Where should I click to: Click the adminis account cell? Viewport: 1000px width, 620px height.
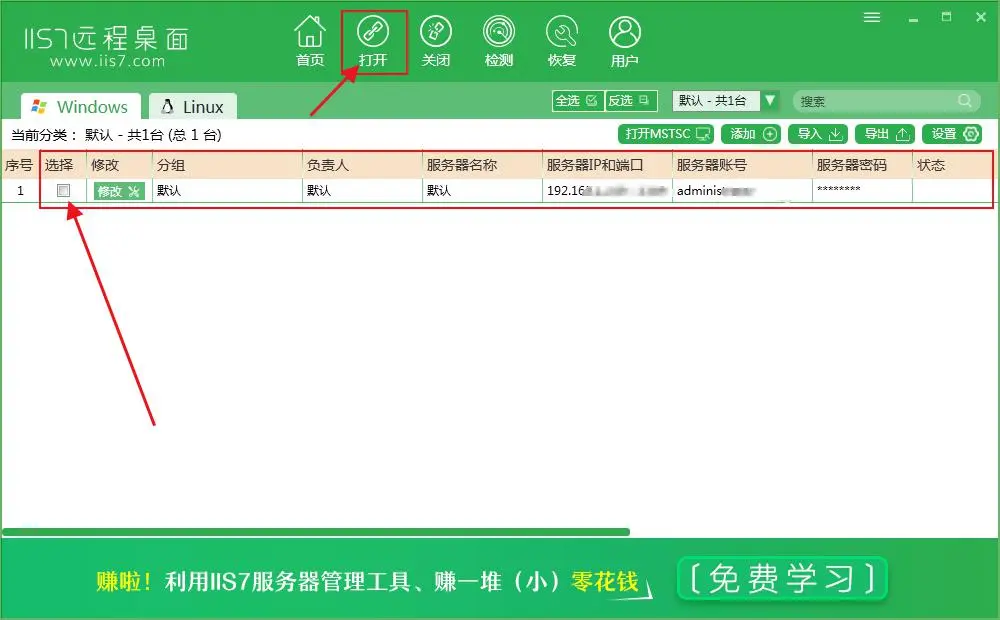(x=742, y=191)
